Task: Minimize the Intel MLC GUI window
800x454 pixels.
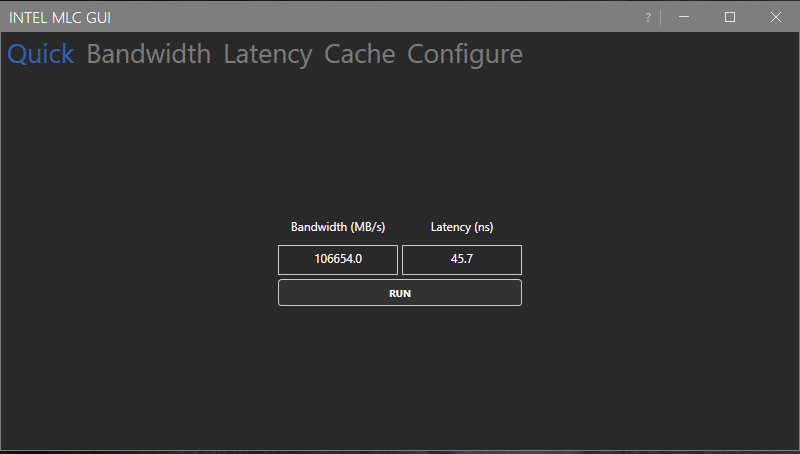Action: point(684,17)
